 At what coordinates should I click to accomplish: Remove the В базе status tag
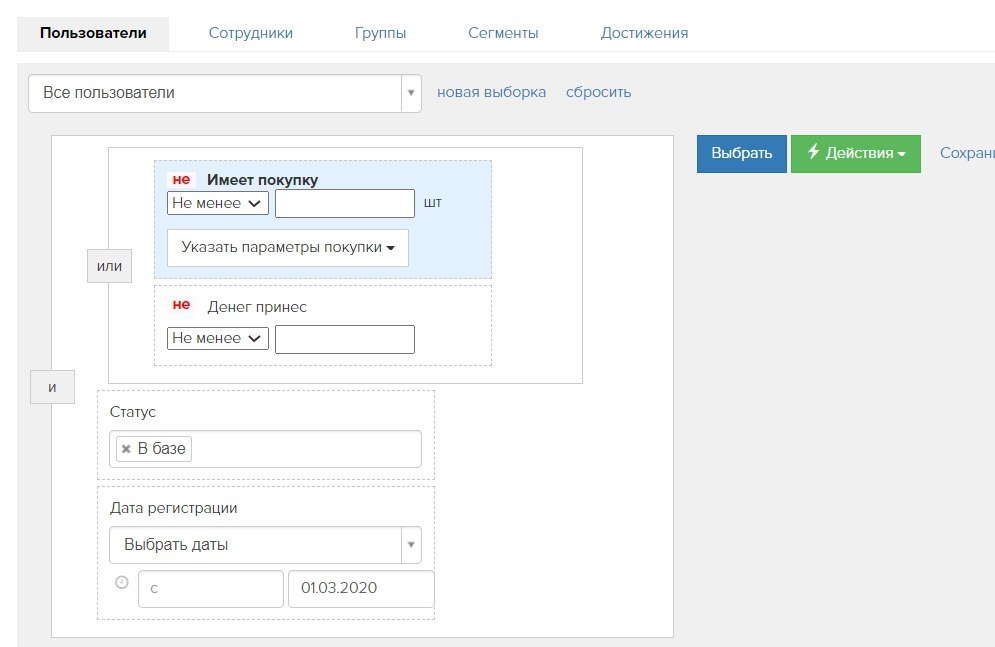(x=126, y=449)
